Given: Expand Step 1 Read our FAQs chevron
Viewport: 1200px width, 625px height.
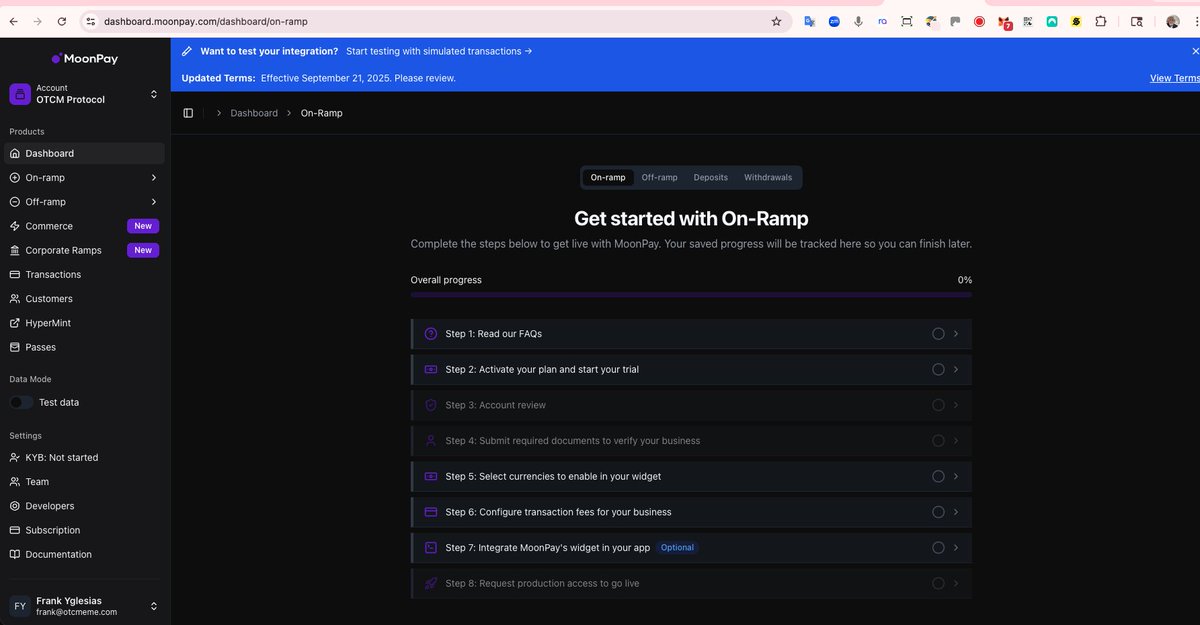Looking at the screenshot, I should [956, 334].
